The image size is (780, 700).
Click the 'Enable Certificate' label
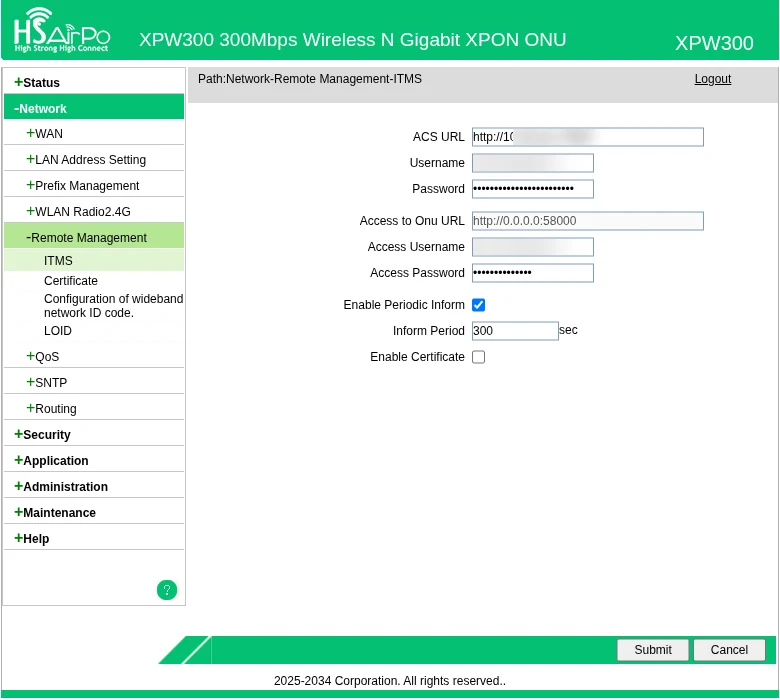(417, 357)
